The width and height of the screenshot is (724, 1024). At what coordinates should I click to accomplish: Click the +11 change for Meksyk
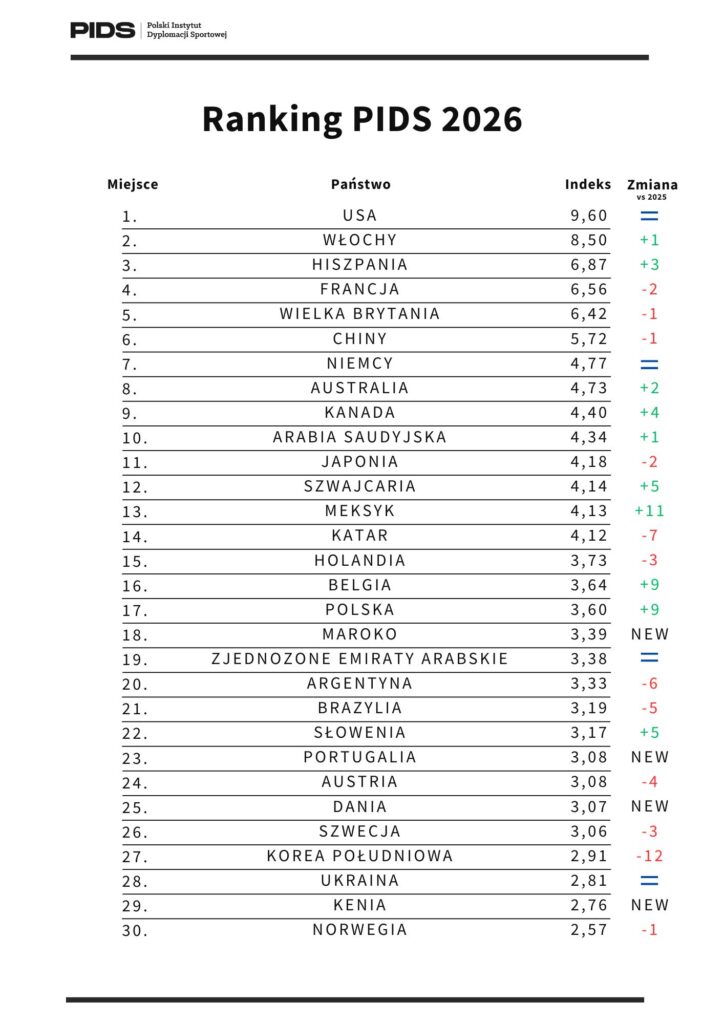pos(650,511)
